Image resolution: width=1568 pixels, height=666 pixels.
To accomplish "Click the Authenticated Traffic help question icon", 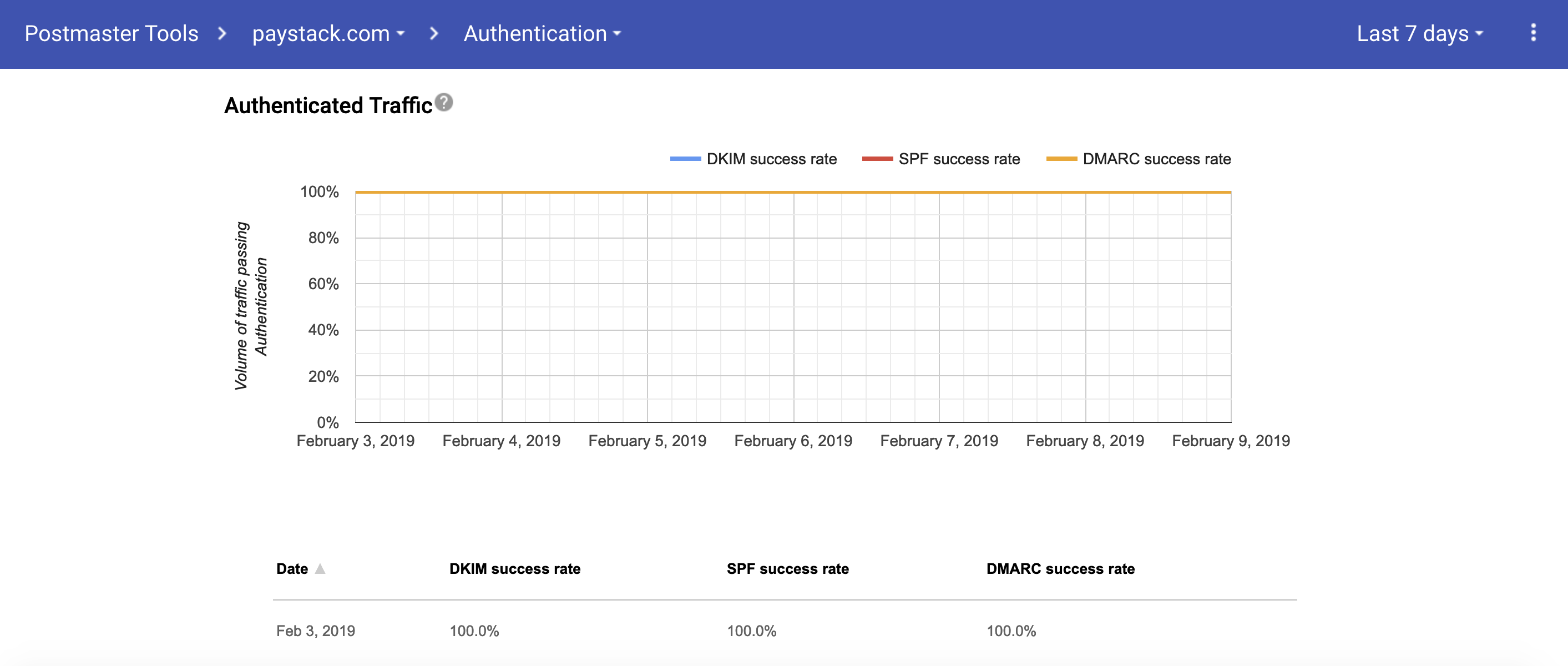I will 444,102.
